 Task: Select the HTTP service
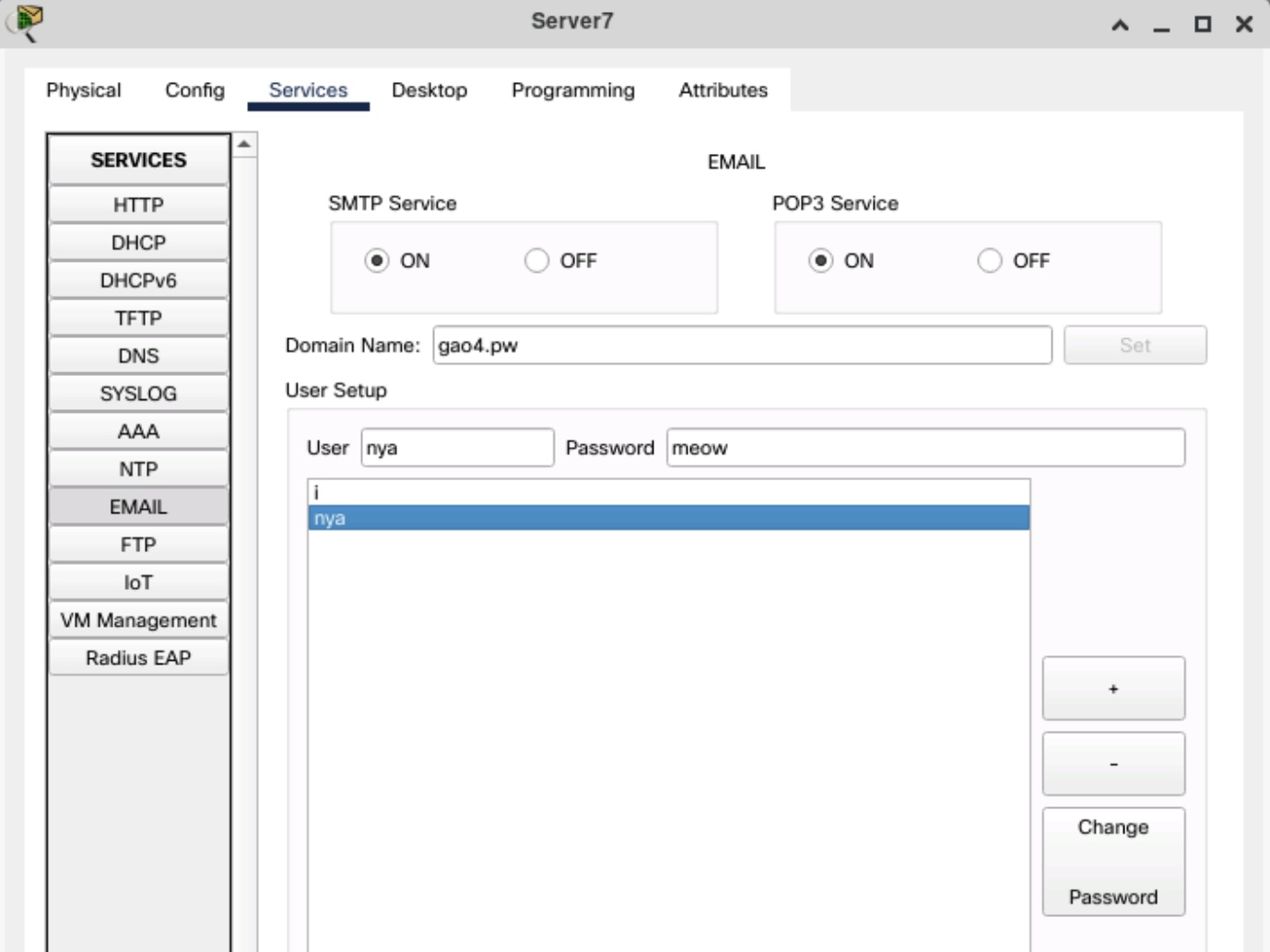pos(138,205)
